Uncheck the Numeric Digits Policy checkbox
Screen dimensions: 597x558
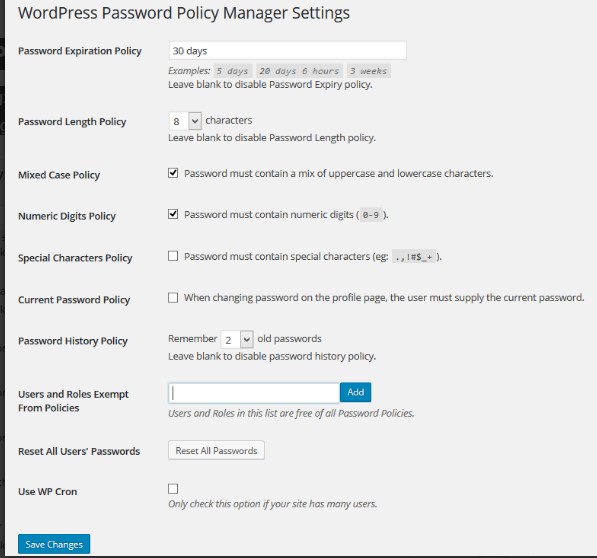(x=173, y=214)
